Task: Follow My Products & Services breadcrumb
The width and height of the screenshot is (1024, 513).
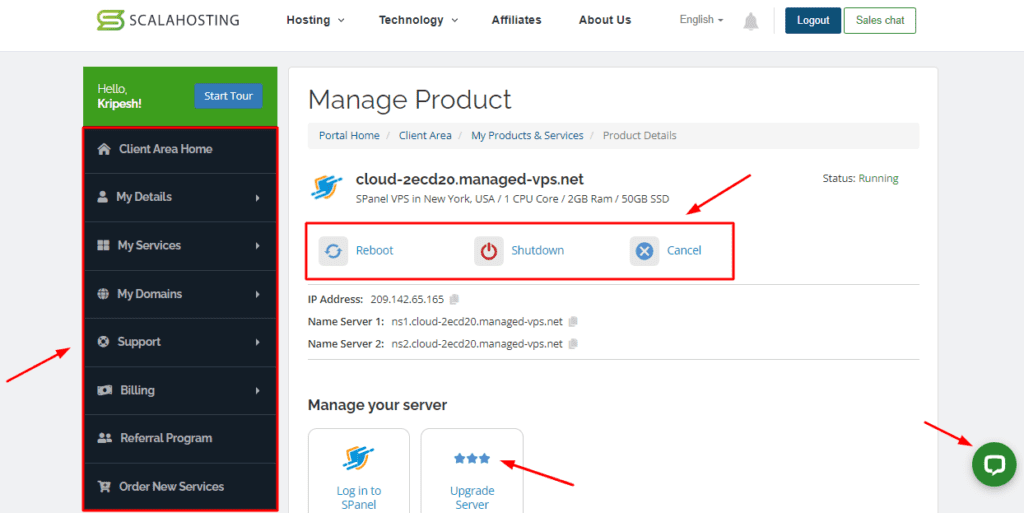Action: point(527,135)
